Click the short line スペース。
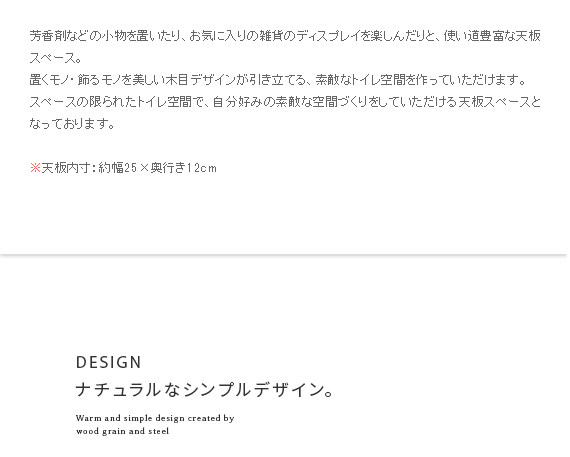The image size is (570, 457). click(55, 58)
